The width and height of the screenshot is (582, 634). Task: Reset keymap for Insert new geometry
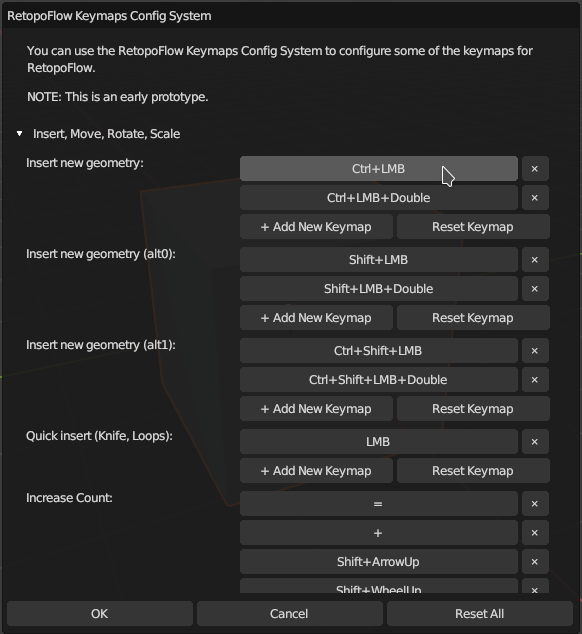473,227
